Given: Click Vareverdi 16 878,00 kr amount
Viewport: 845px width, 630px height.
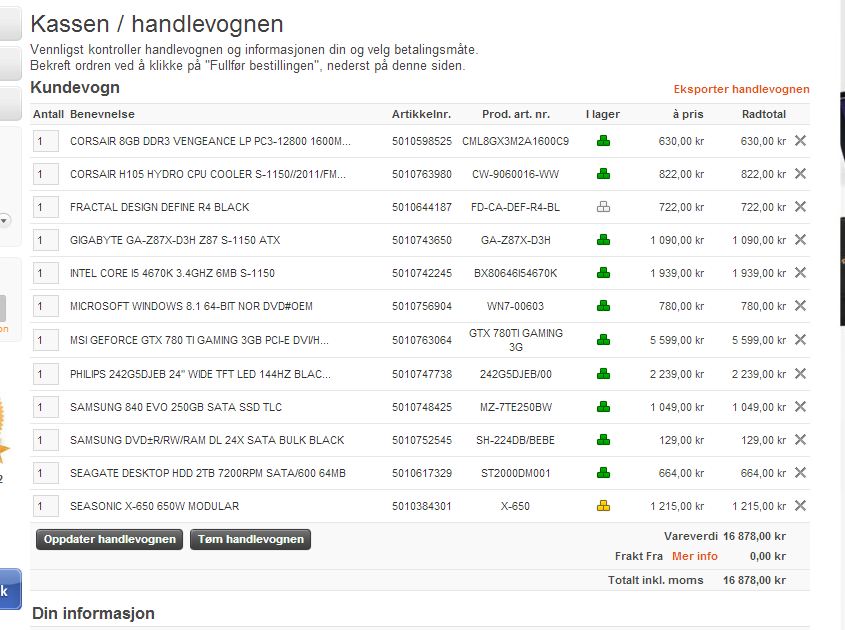Looking at the screenshot, I should [x=754, y=536].
